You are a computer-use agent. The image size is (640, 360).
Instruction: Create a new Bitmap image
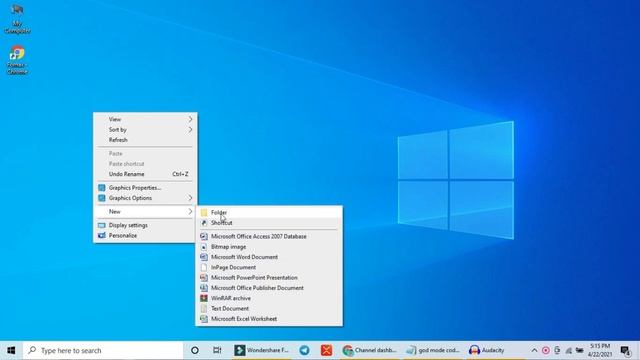pos(269,247)
